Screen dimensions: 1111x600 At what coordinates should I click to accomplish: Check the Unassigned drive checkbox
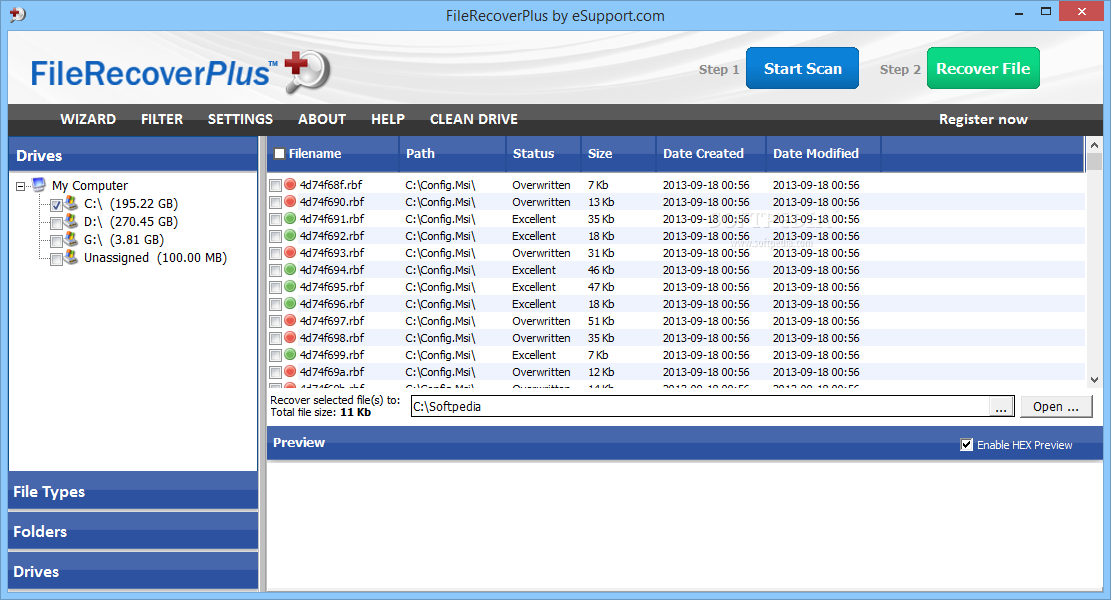[57, 259]
